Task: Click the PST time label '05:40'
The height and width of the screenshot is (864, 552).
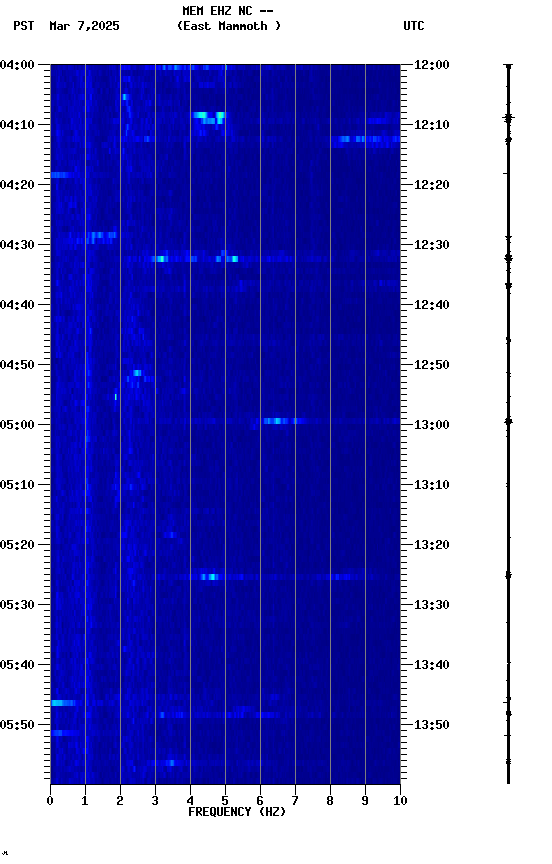Action: 17,665
